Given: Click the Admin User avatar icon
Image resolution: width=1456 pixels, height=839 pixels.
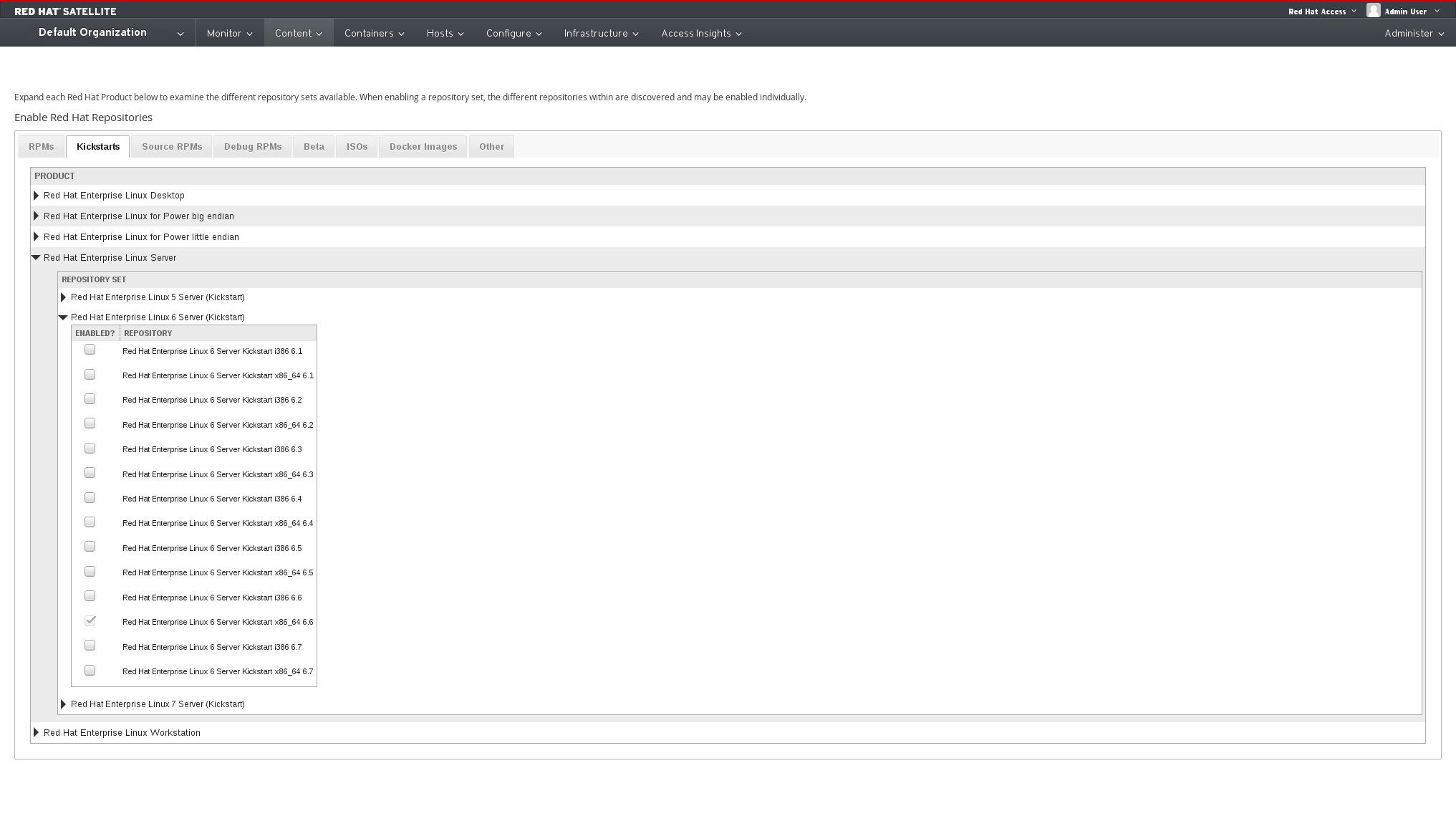Looking at the screenshot, I should coord(1373,11).
